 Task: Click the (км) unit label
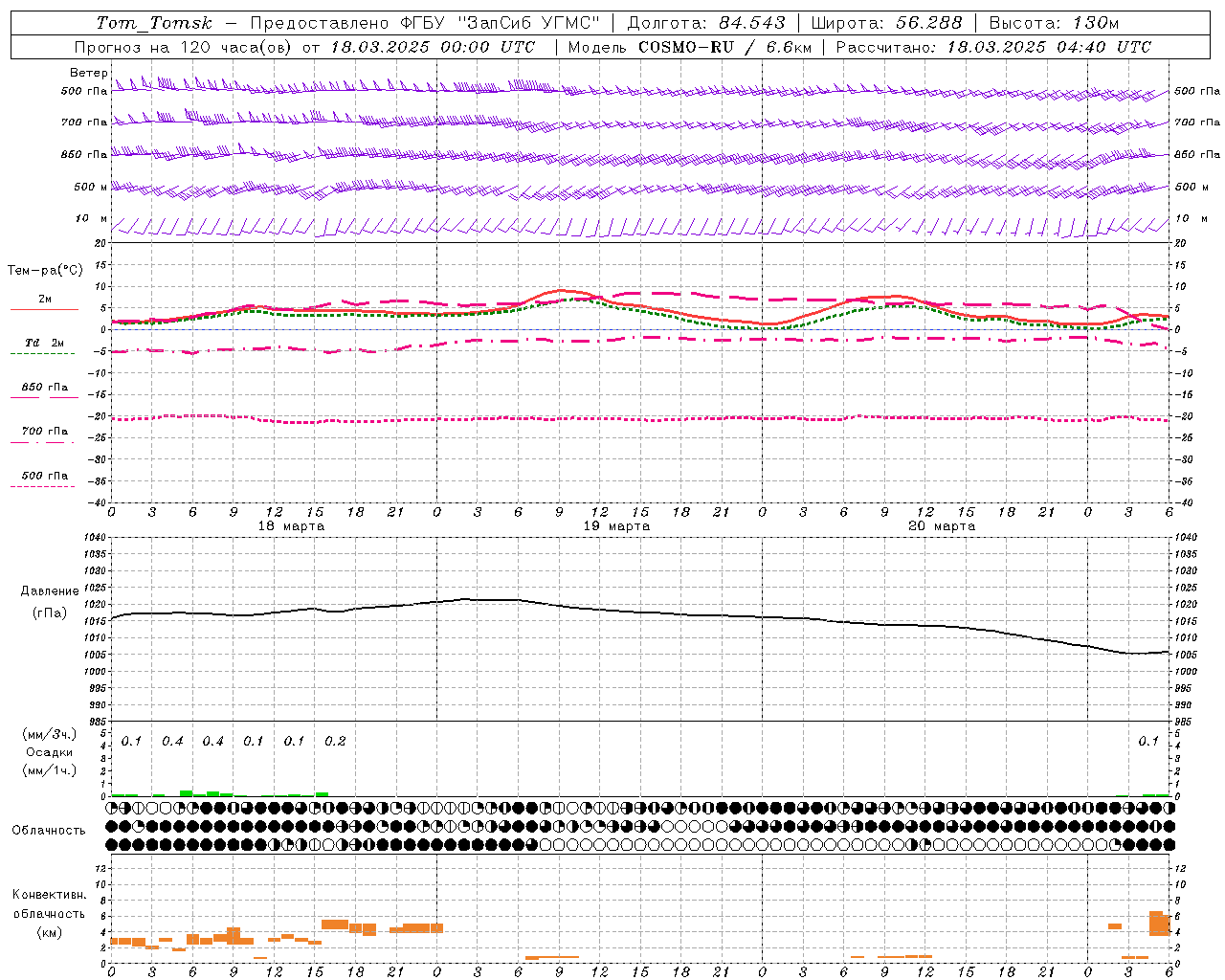(49, 932)
